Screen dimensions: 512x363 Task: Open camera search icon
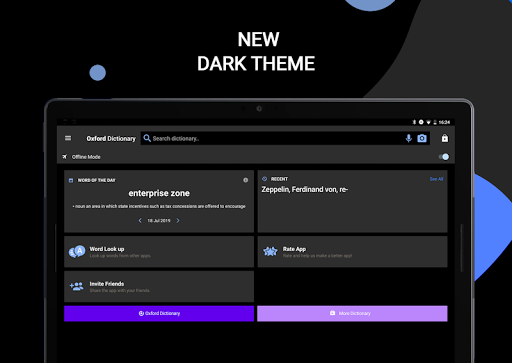click(x=422, y=138)
